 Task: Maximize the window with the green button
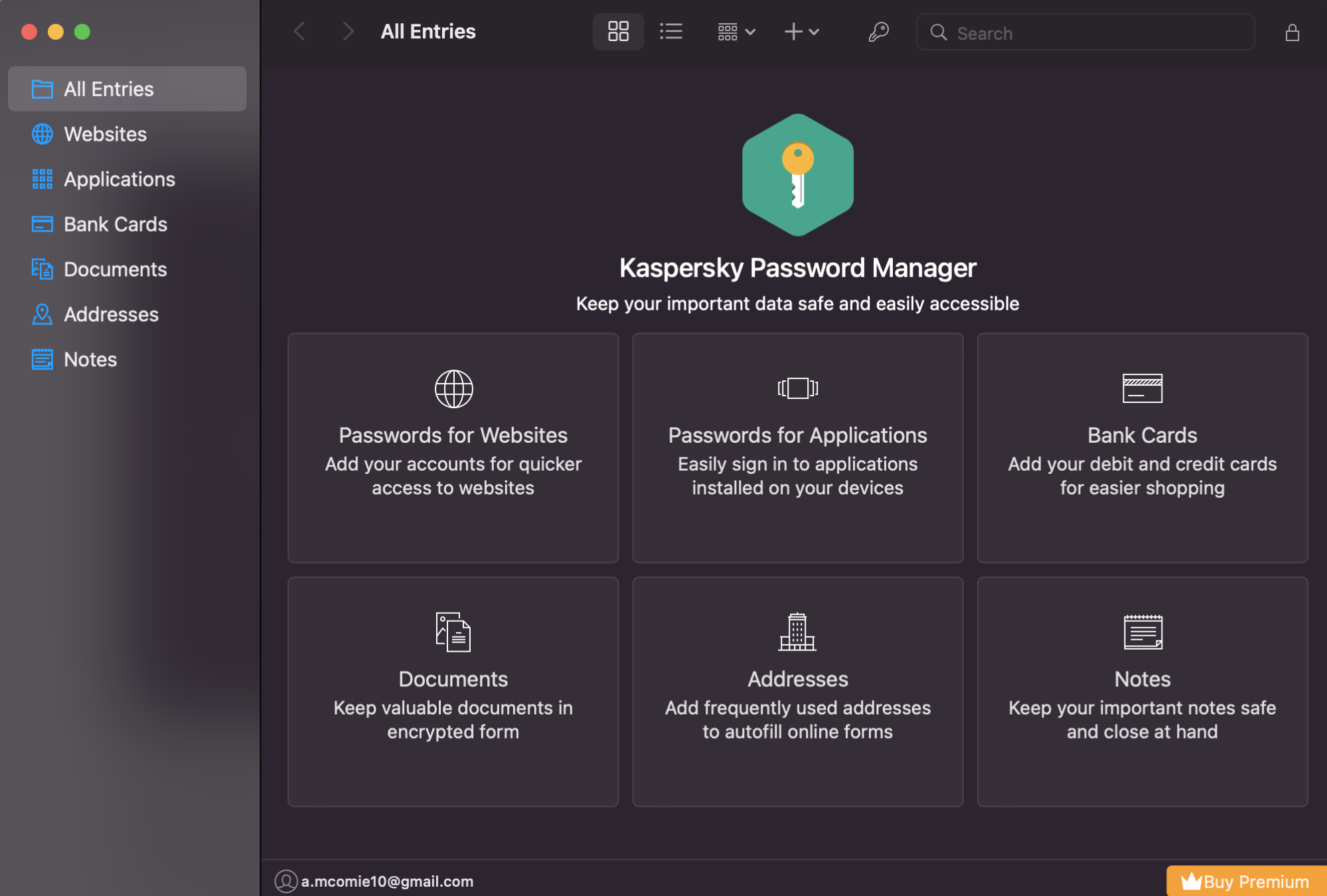click(x=82, y=32)
